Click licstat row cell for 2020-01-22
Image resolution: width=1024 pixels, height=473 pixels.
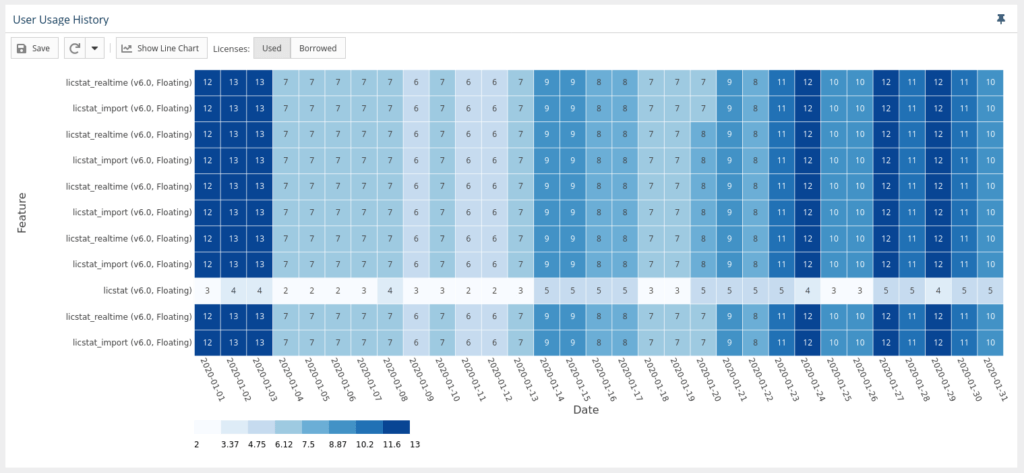[x=756, y=291]
